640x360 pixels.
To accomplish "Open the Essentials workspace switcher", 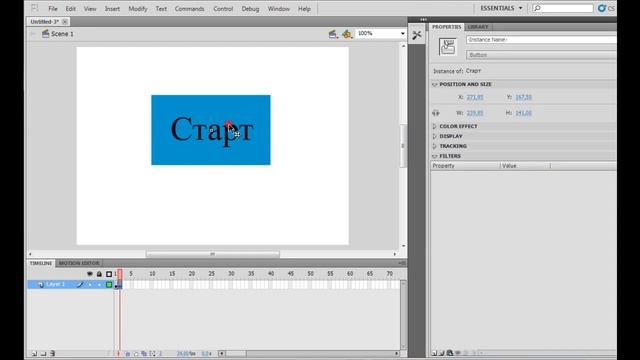I will [x=501, y=8].
